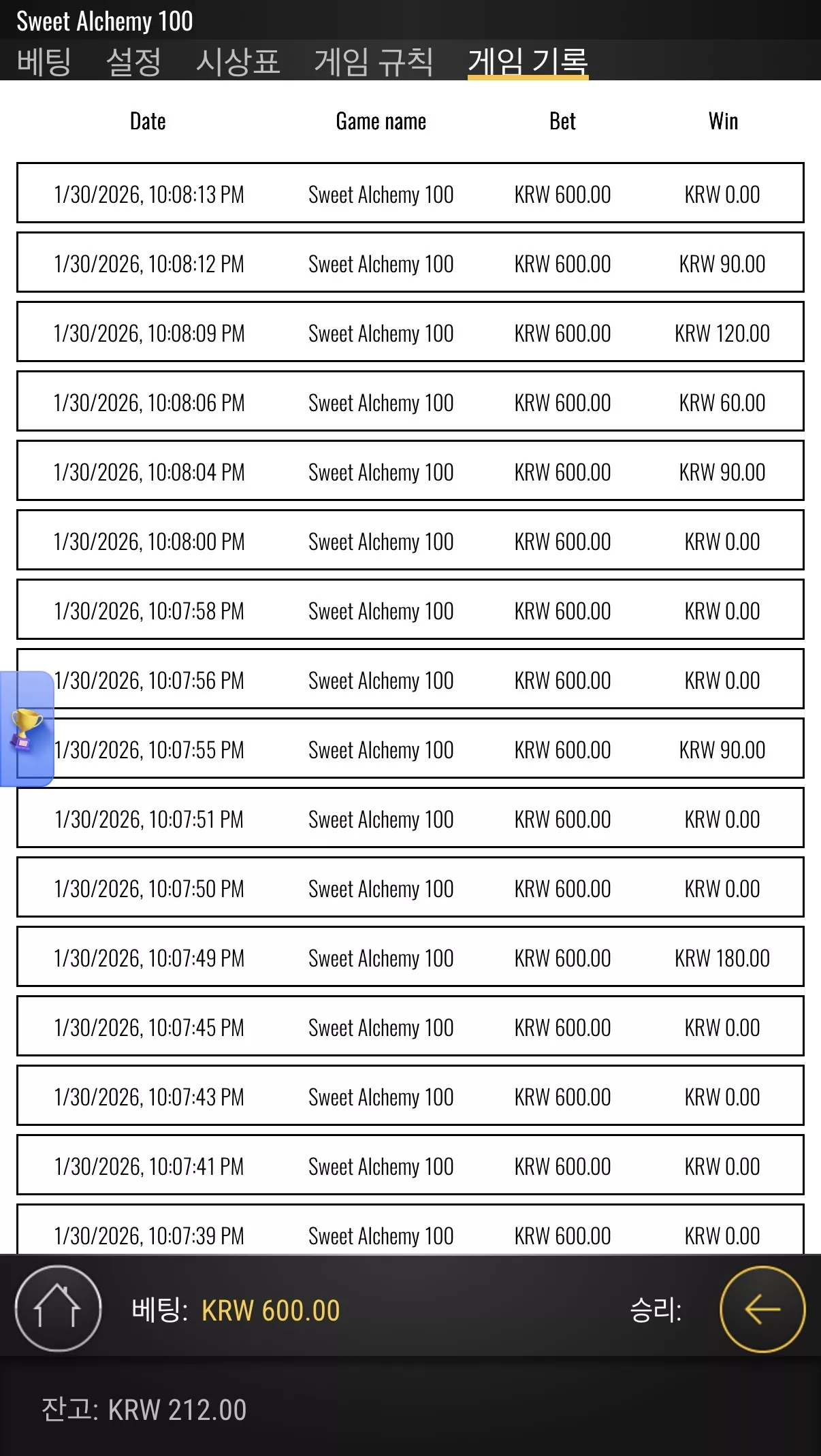The height and width of the screenshot is (1456, 821).
Task: Open the 설정 tab
Action: click(x=133, y=61)
